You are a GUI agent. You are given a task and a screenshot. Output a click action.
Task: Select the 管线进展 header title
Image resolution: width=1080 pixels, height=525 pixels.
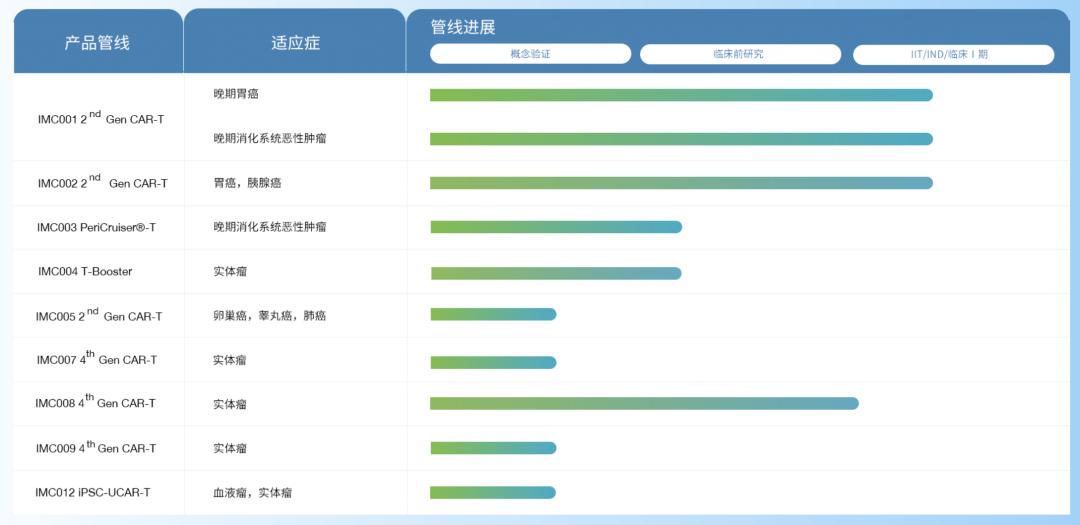(x=463, y=28)
